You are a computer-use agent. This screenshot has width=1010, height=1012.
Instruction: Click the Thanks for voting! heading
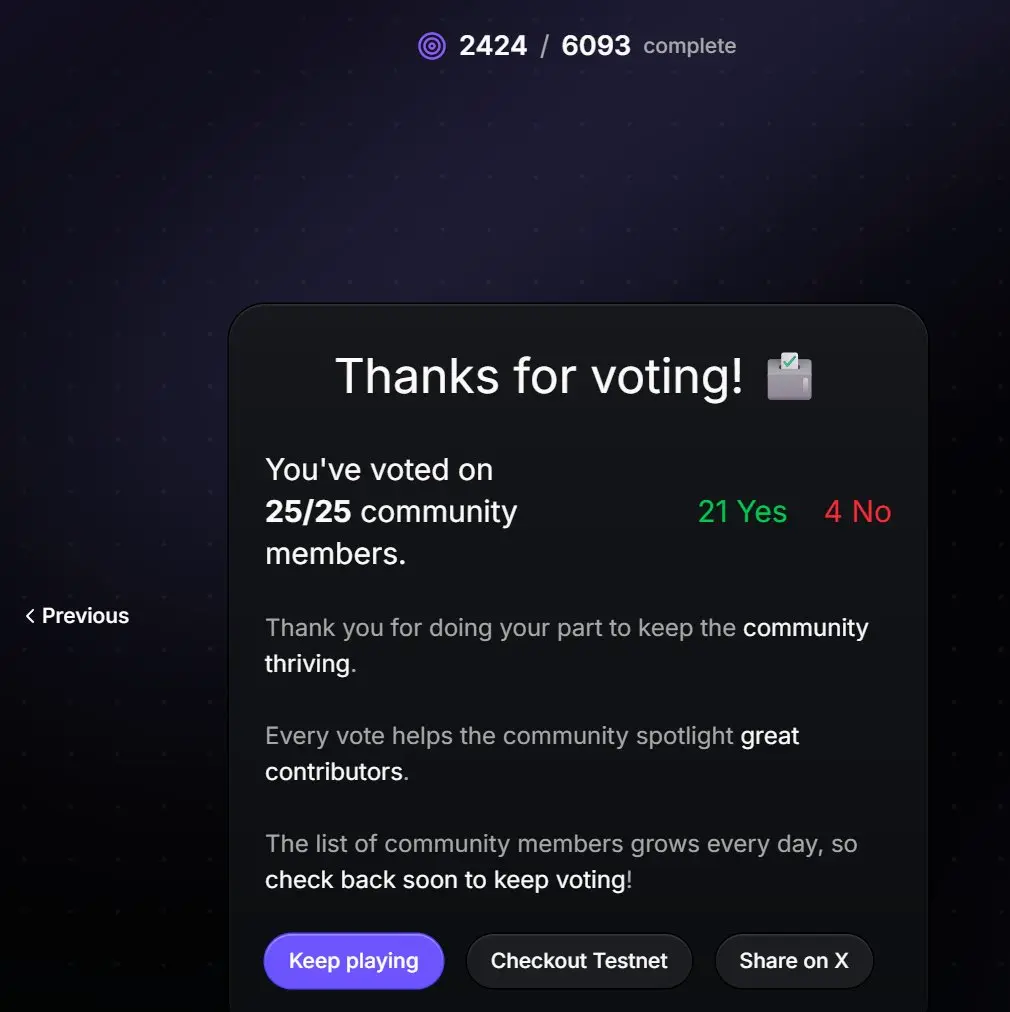pyautogui.click(x=540, y=376)
